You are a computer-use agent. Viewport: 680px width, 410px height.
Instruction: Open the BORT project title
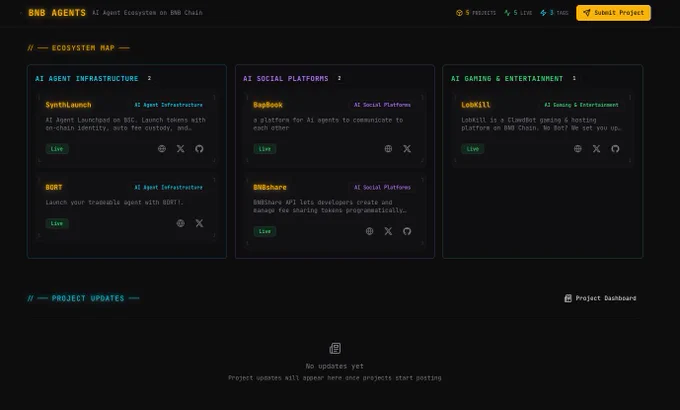coord(54,187)
